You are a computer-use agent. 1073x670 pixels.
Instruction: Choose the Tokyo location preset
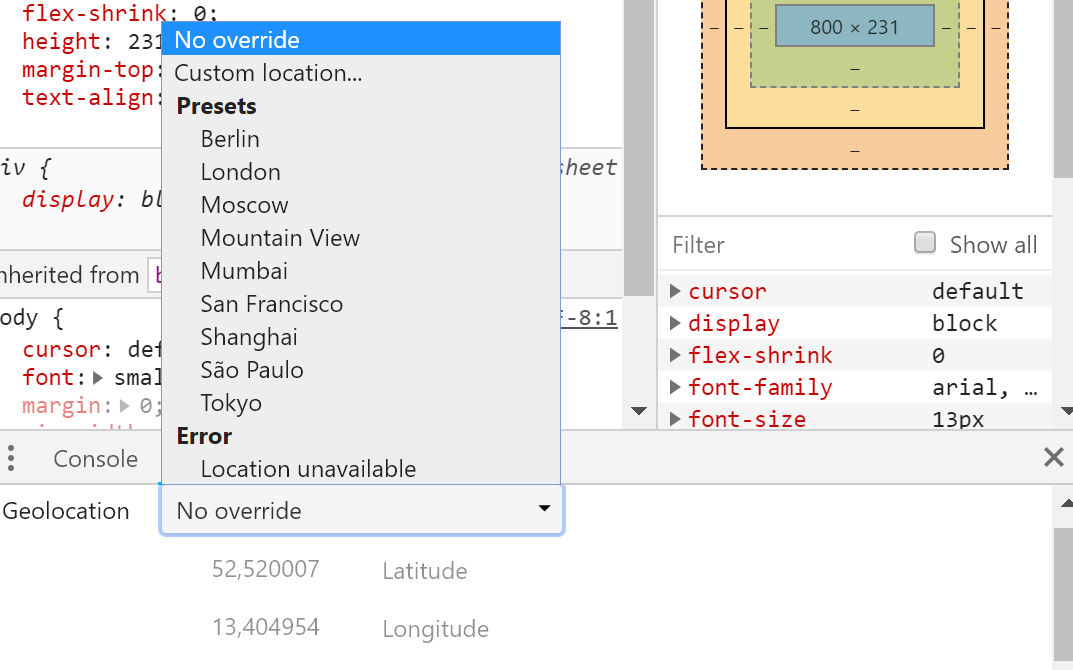pos(231,403)
